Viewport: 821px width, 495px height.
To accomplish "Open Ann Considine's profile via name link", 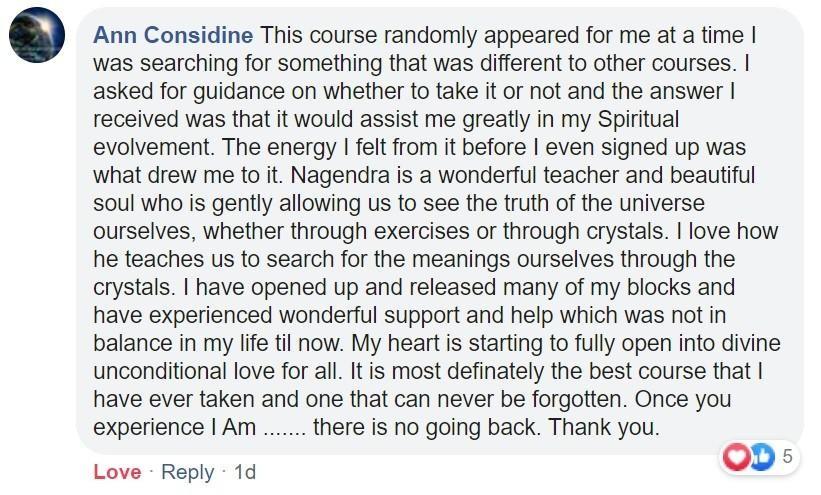I will coord(174,35).
